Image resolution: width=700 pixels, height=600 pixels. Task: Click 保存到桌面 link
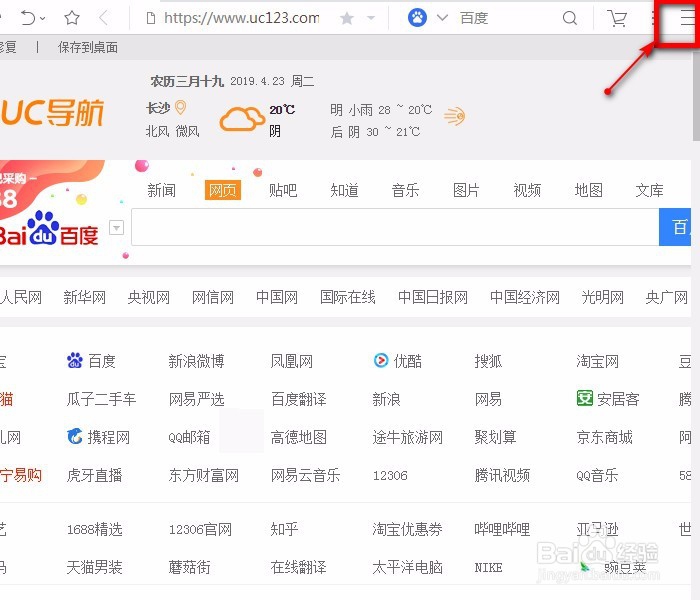point(88,47)
